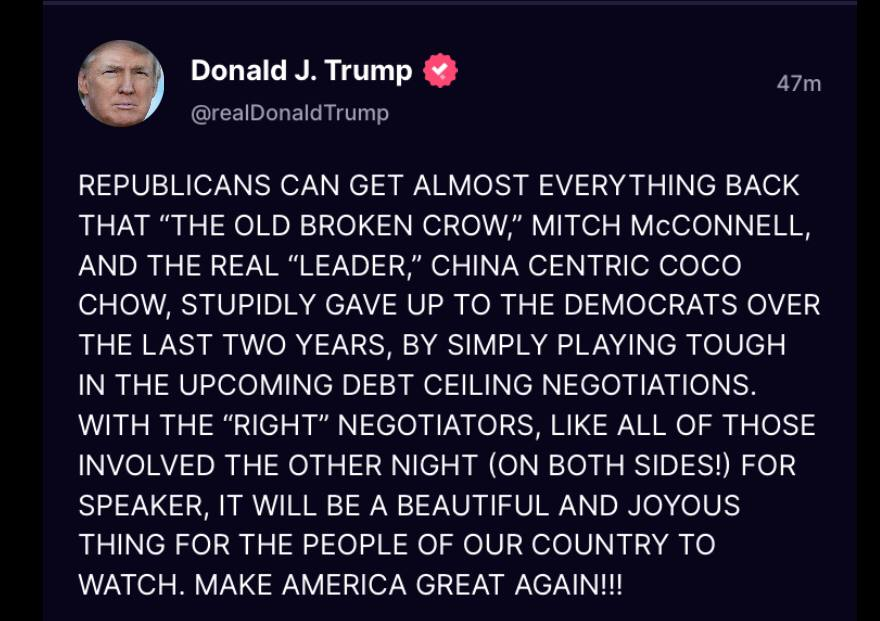Click the text "CHINA CENTRIC COCO"
The height and width of the screenshot is (621, 880).
point(586,266)
